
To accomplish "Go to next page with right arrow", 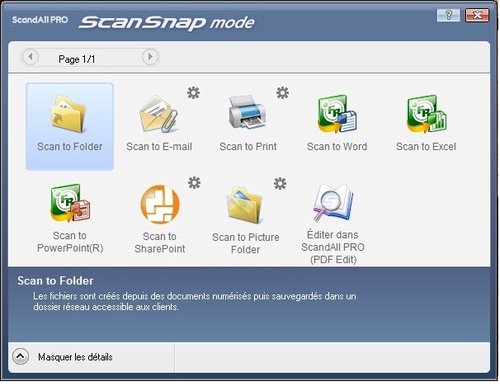I will (x=150, y=57).
